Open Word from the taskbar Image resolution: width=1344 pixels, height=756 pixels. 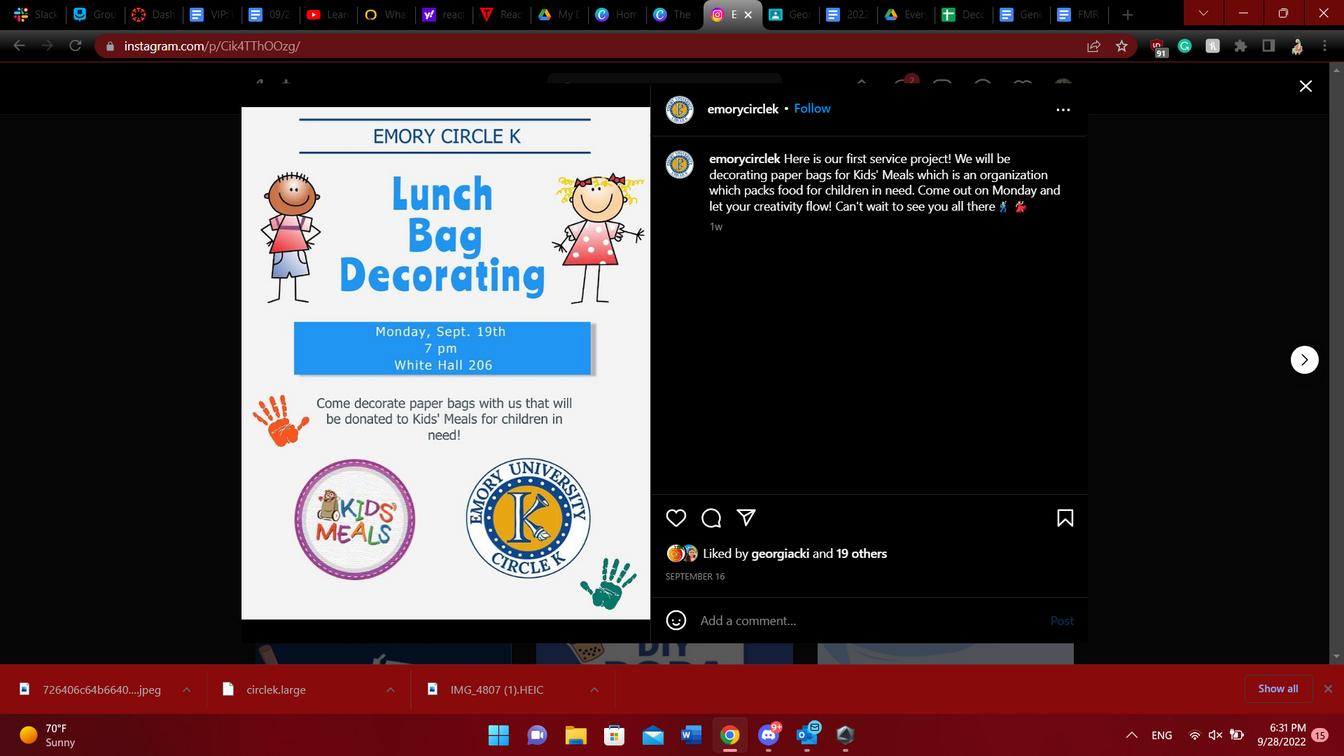(x=691, y=736)
